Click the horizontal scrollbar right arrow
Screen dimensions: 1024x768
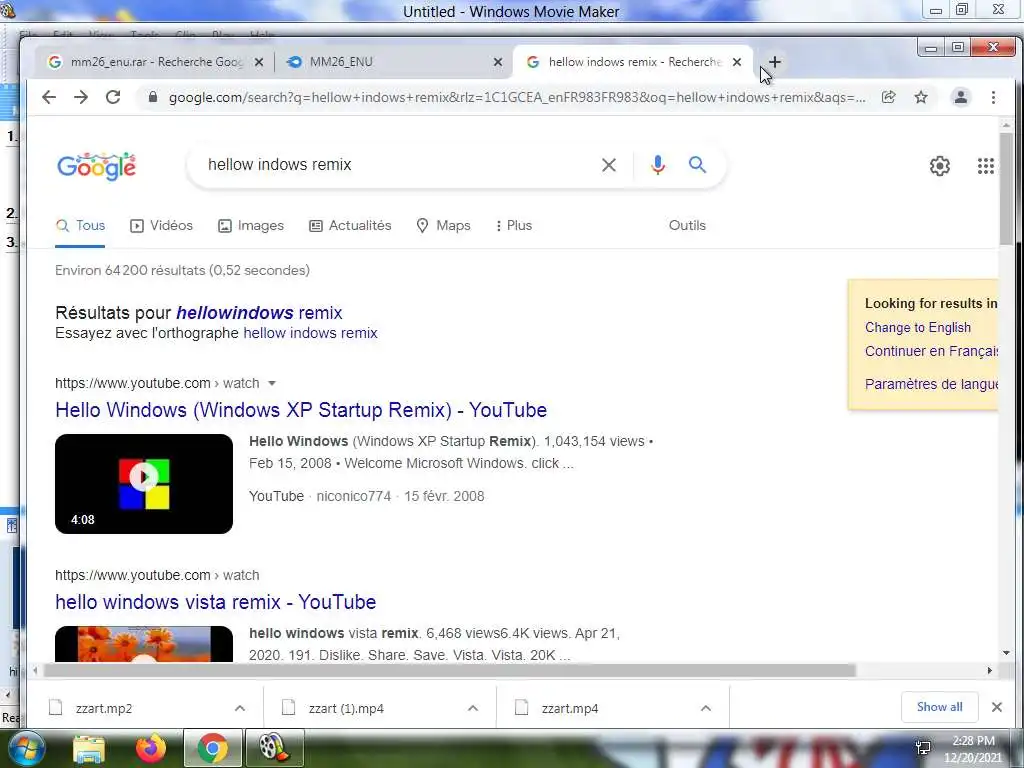[989, 671]
